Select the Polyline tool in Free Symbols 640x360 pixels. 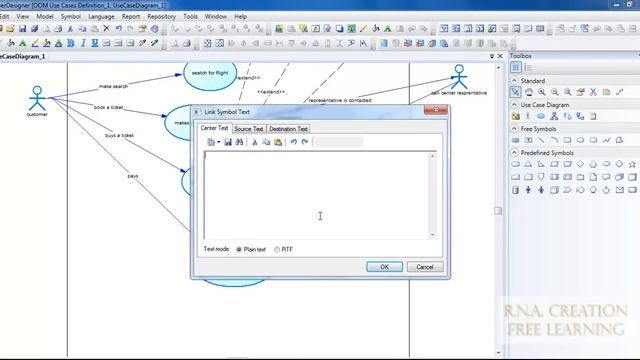click(x=607, y=140)
